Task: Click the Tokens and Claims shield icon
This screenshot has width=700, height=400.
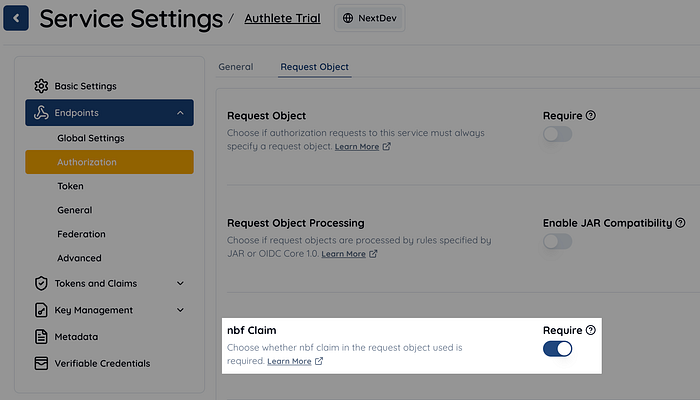Action: click(41, 283)
